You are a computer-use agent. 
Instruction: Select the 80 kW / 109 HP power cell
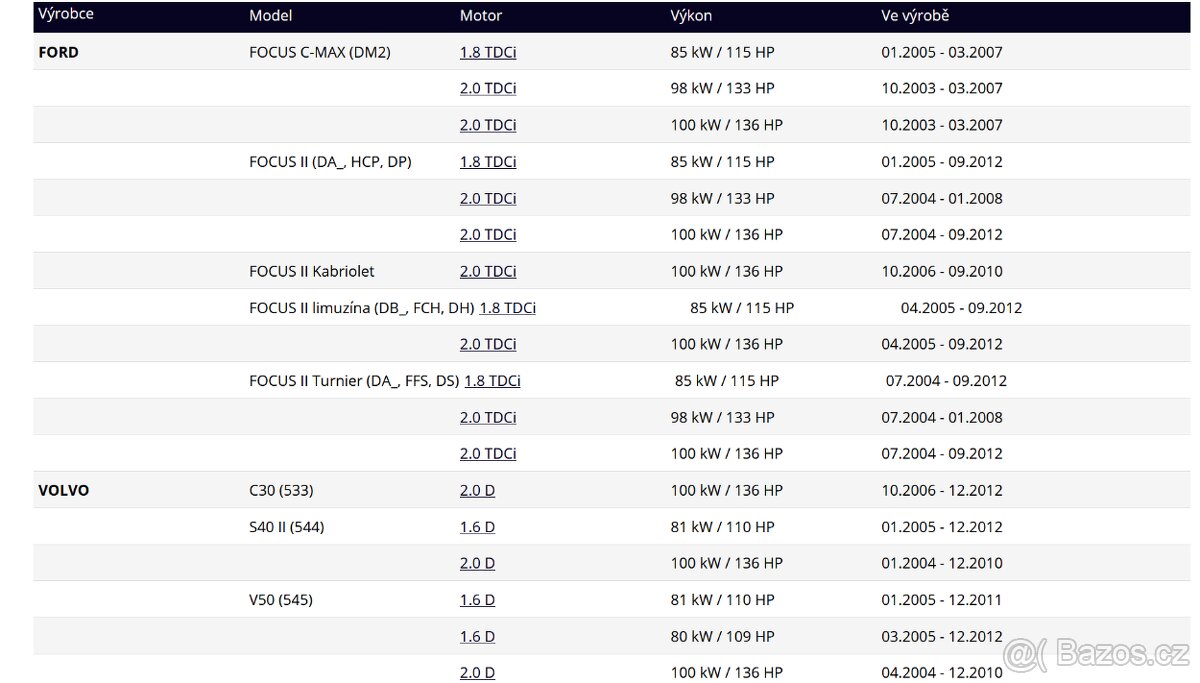[723, 636]
